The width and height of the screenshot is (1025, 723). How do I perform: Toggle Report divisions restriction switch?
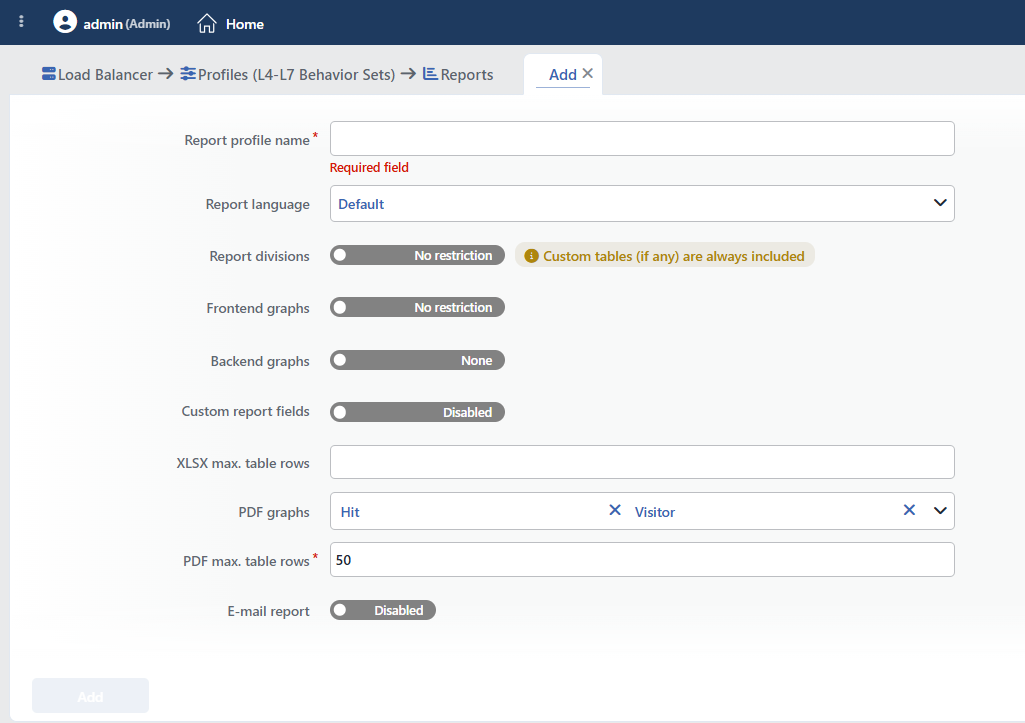coord(417,255)
